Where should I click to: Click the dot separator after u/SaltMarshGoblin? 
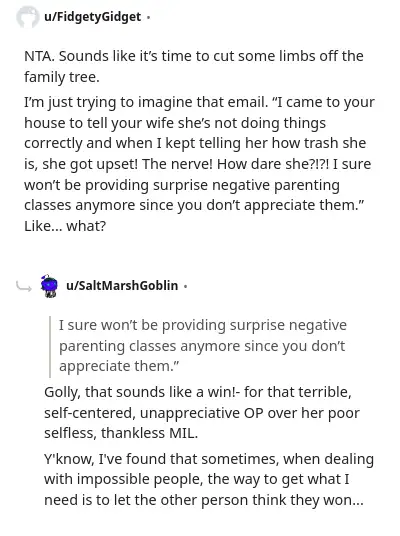pos(185,286)
